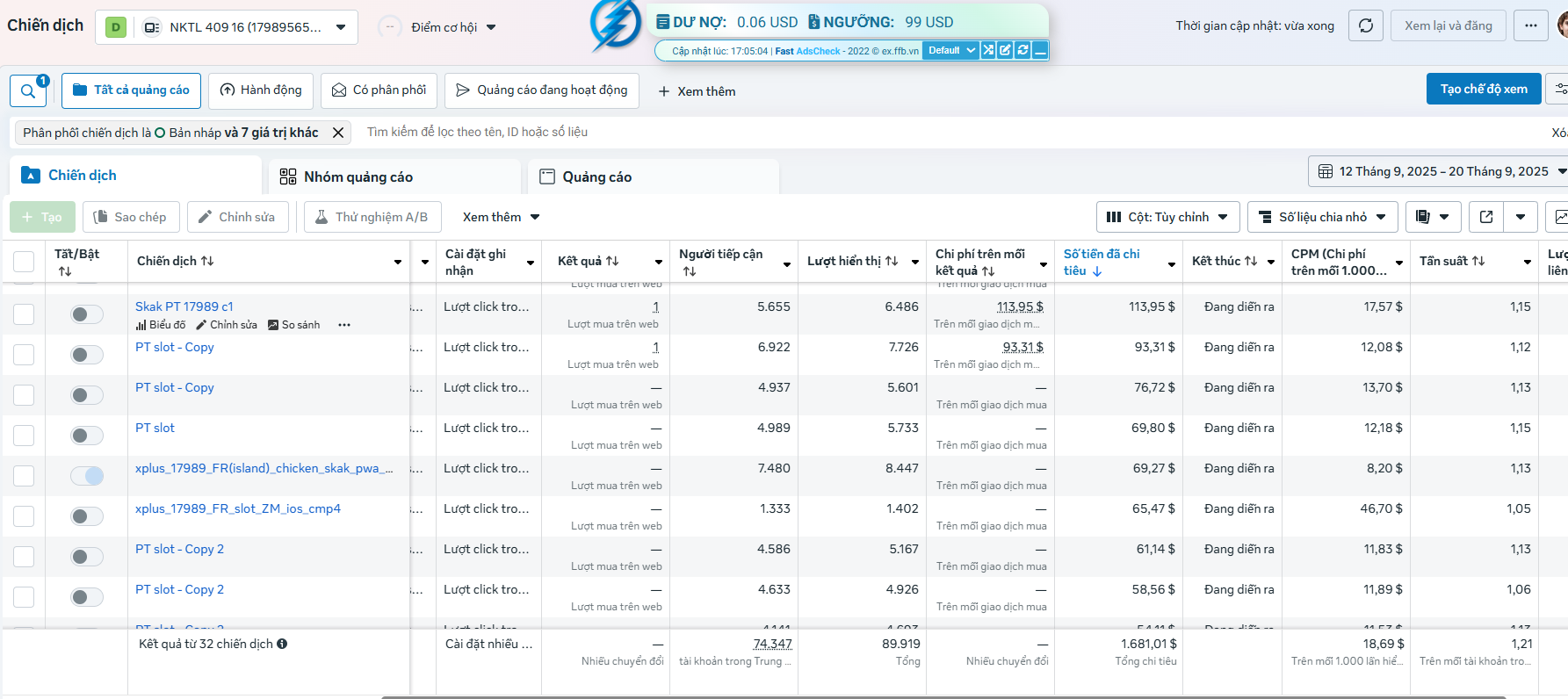The width and height of the screenshot is (1568, 699).
Task: Switch to the Chiến dịch tab
Action: (x=136, y=176)
